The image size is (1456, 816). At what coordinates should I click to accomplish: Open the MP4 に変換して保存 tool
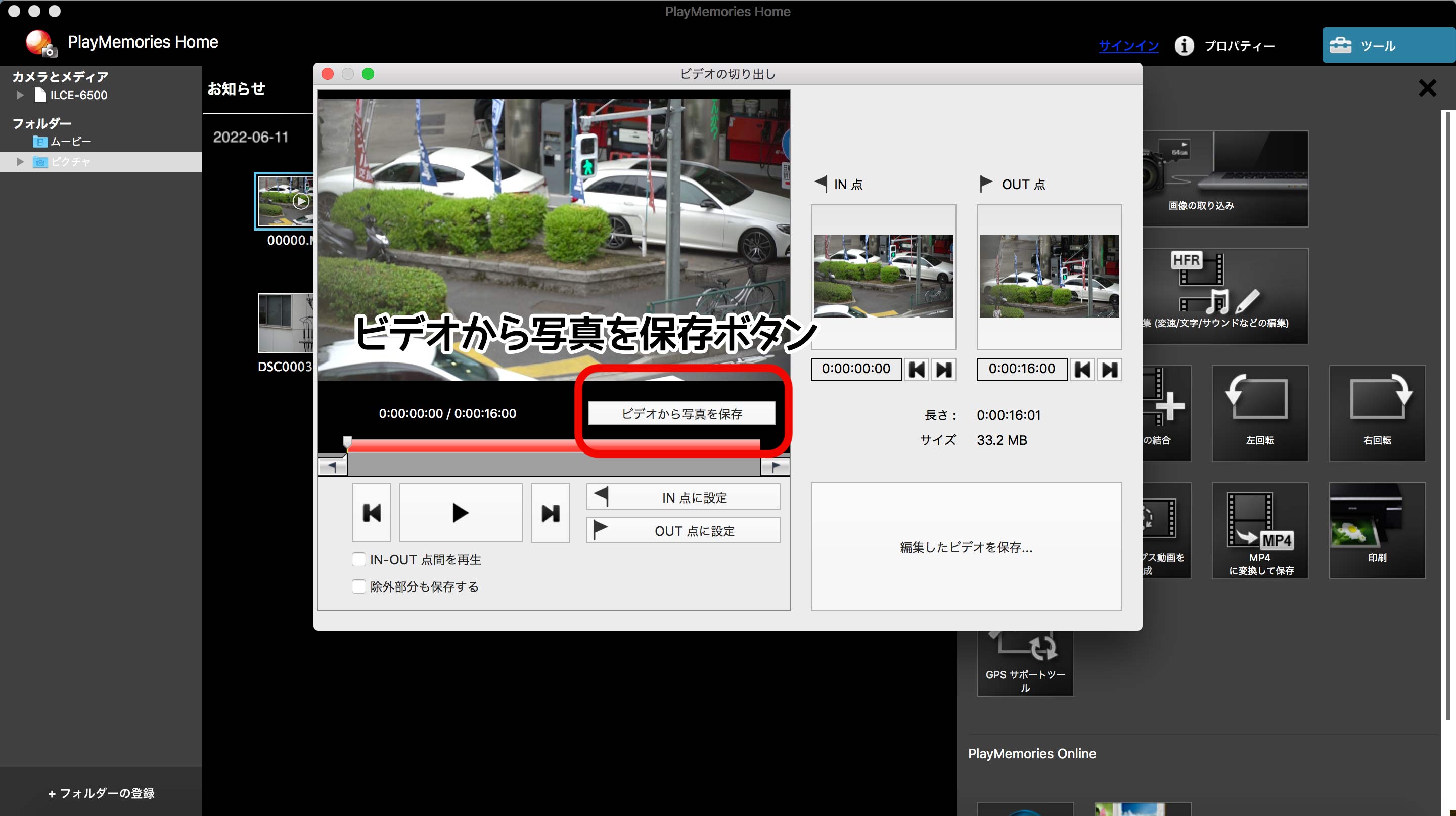point(1260,531)
